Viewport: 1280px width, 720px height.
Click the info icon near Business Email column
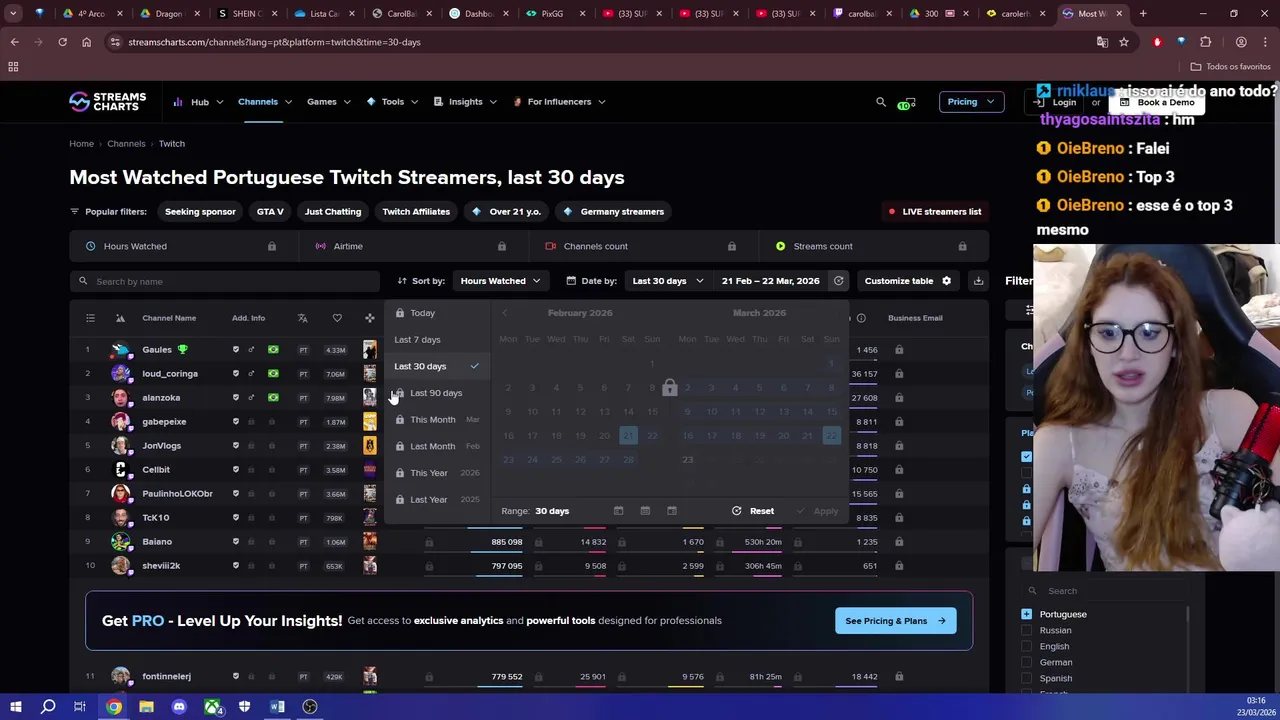click(861, 318)
